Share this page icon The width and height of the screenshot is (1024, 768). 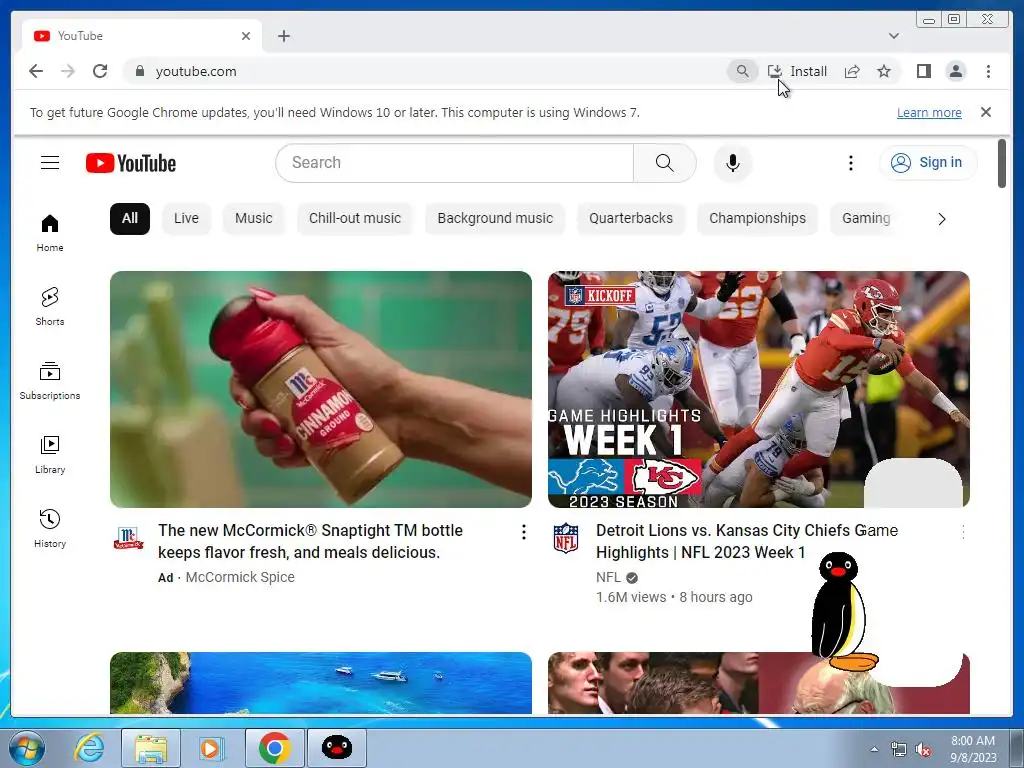852,71
